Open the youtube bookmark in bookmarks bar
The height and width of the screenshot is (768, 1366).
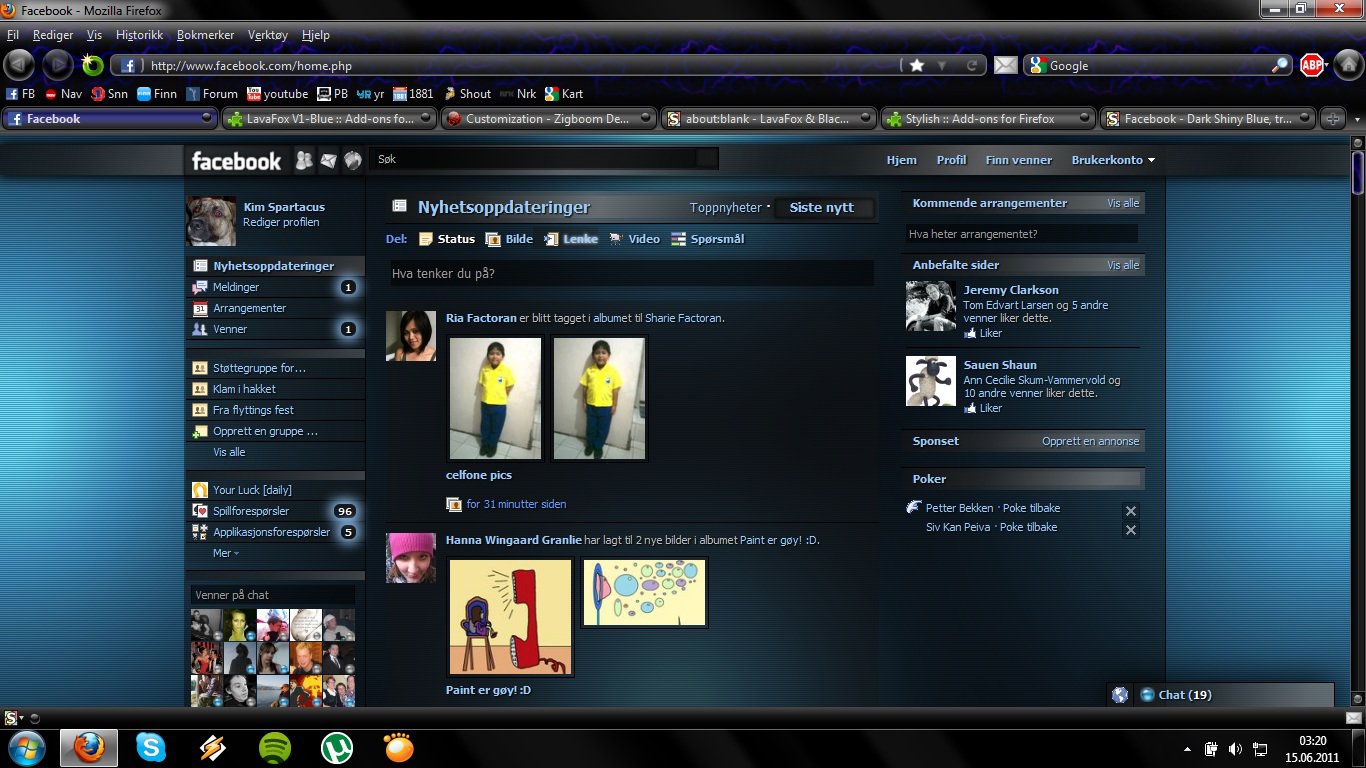(278, 94)
